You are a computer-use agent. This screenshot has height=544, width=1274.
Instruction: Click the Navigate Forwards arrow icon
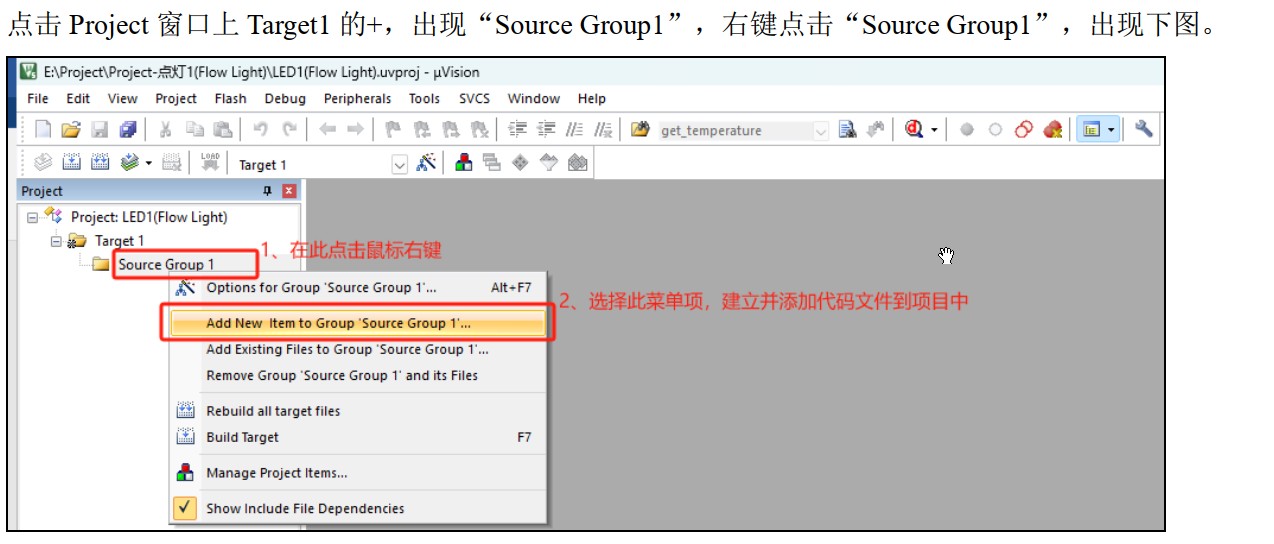point(355,130)
